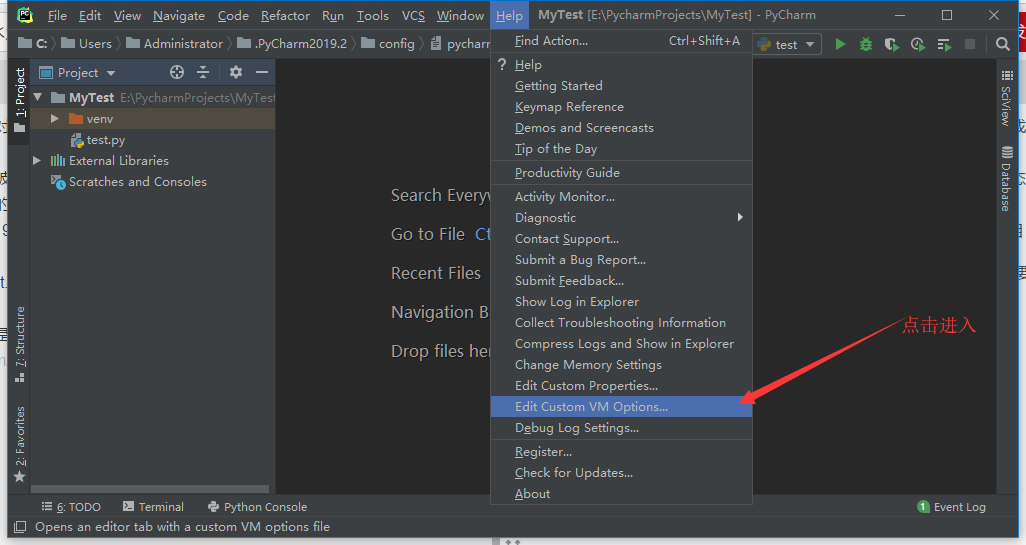Screen dimensions: 1026x545
Task: Expand External Libraries node
Action: click(x=37, y=160)
